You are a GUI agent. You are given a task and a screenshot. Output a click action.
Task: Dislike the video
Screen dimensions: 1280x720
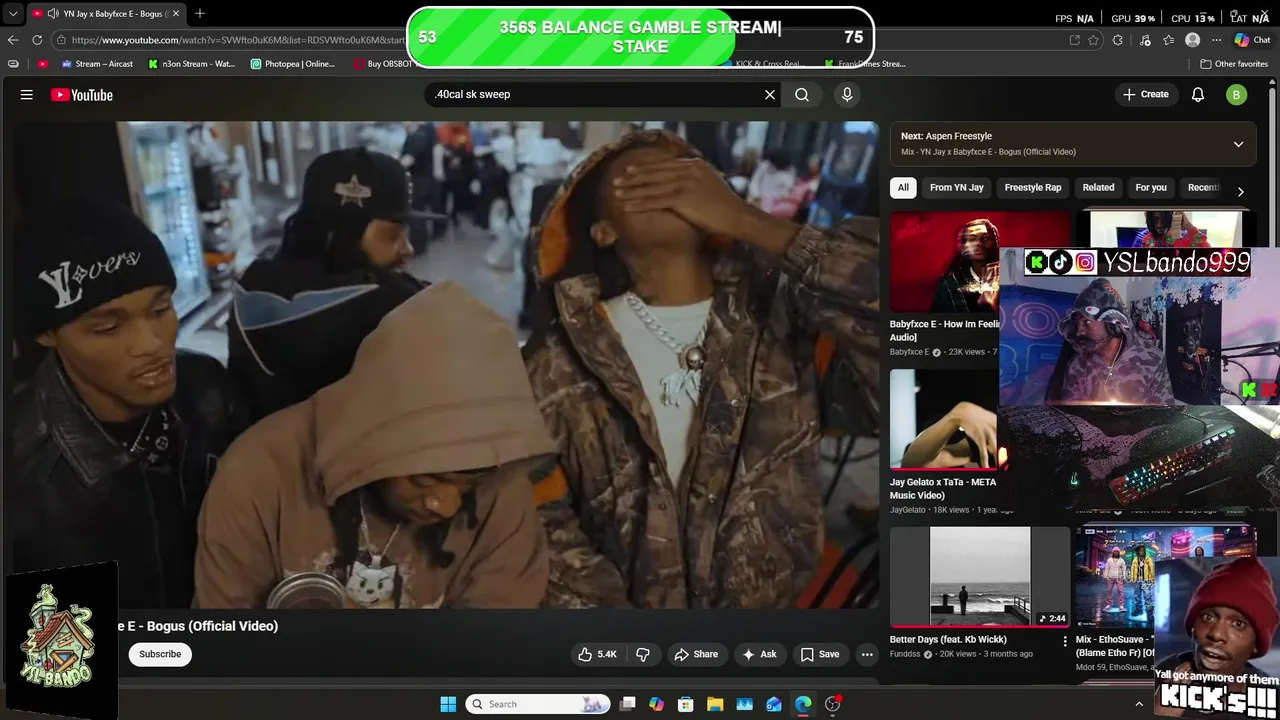pos(643,654)
